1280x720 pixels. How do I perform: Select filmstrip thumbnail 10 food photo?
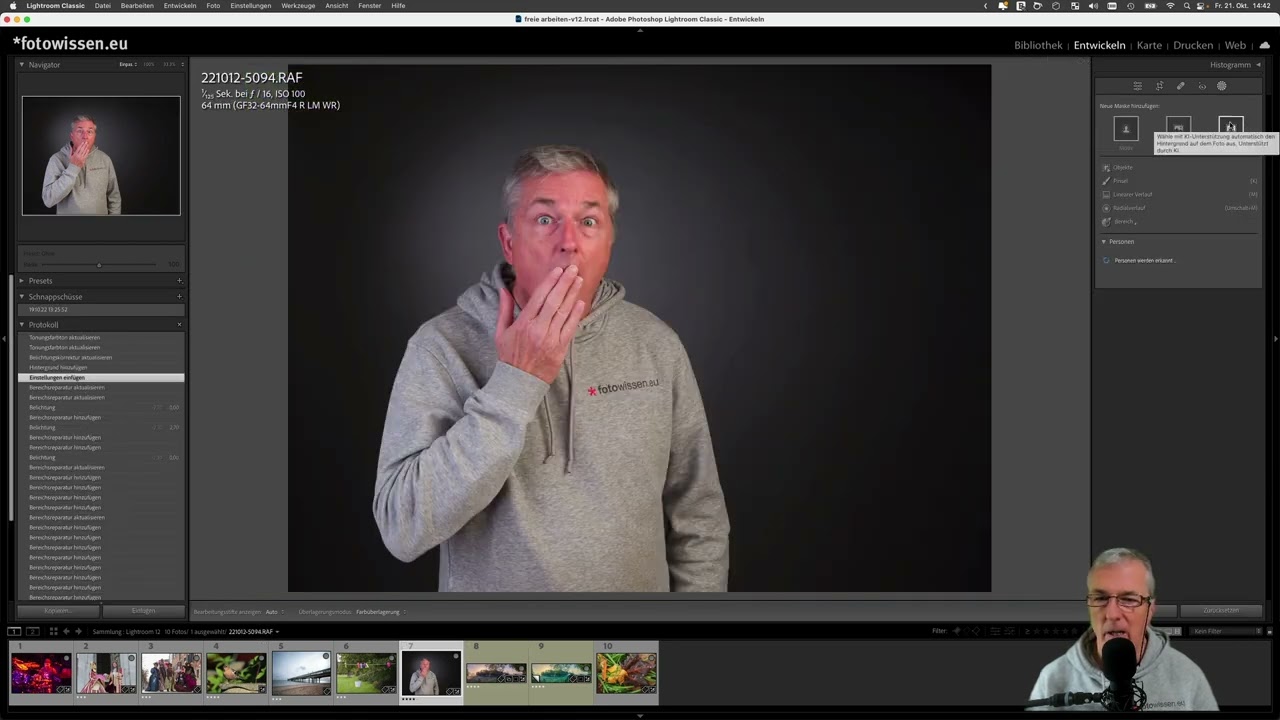tap(626, 673)
